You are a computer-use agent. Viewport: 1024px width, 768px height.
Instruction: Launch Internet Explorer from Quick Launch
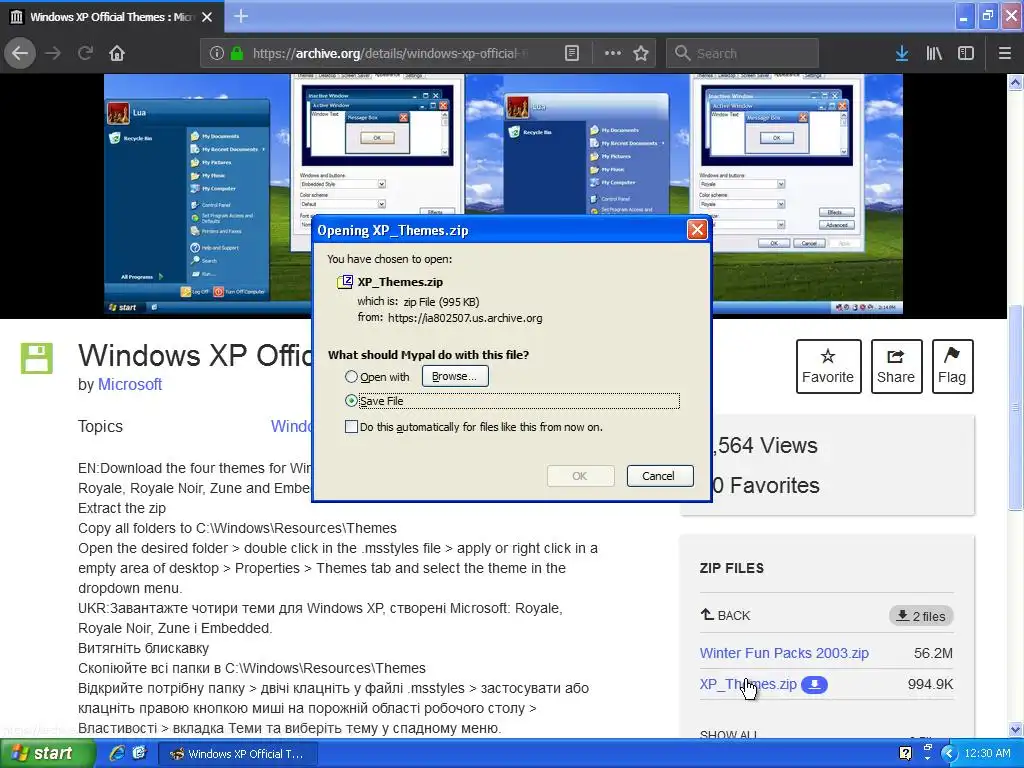pyautogui.click(x=118, y=753)
